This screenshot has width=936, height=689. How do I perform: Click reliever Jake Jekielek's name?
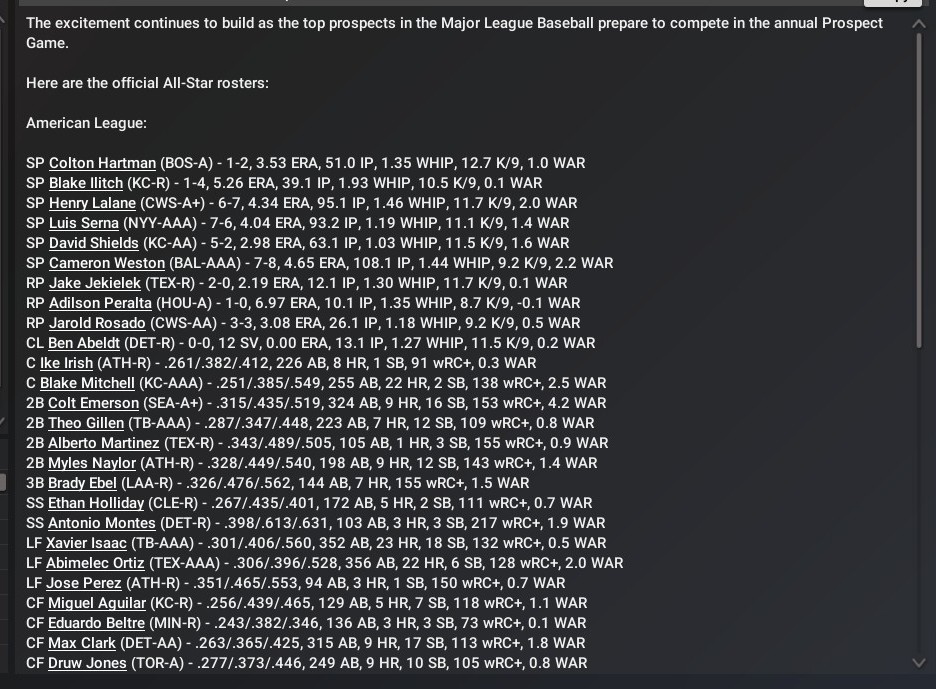pyautogui.click(x=95, y=283)
